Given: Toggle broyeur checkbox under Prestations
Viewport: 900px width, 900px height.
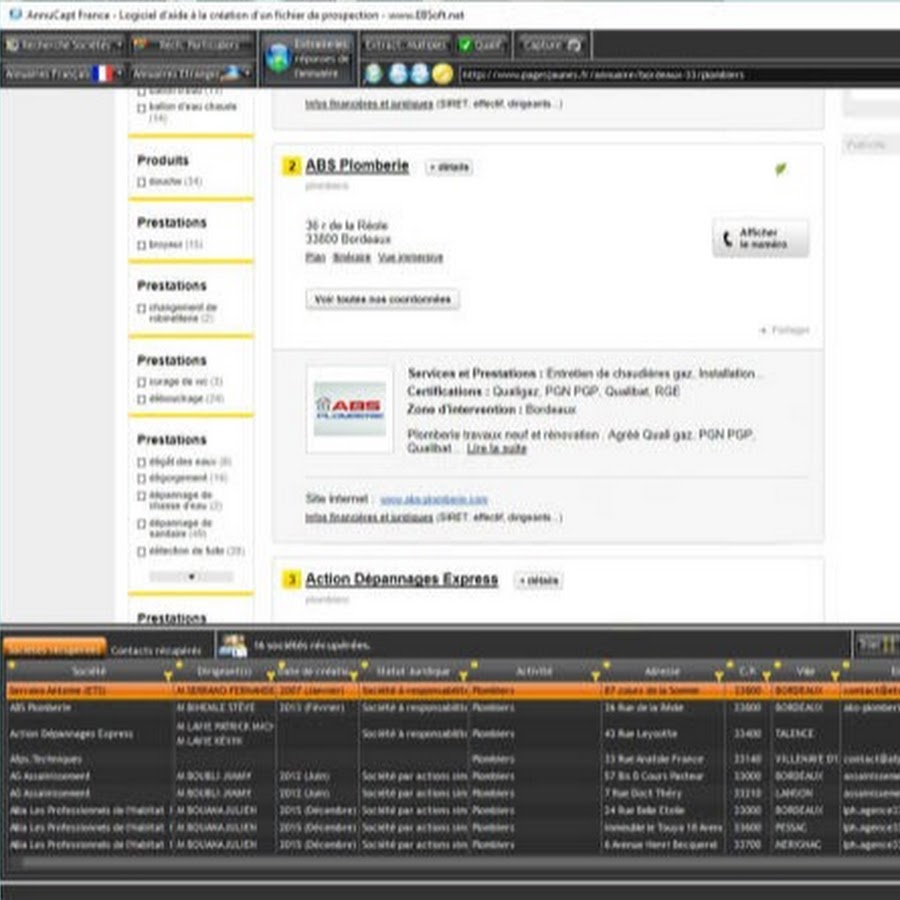Looking at the screenshot, I should coord(141,245).
